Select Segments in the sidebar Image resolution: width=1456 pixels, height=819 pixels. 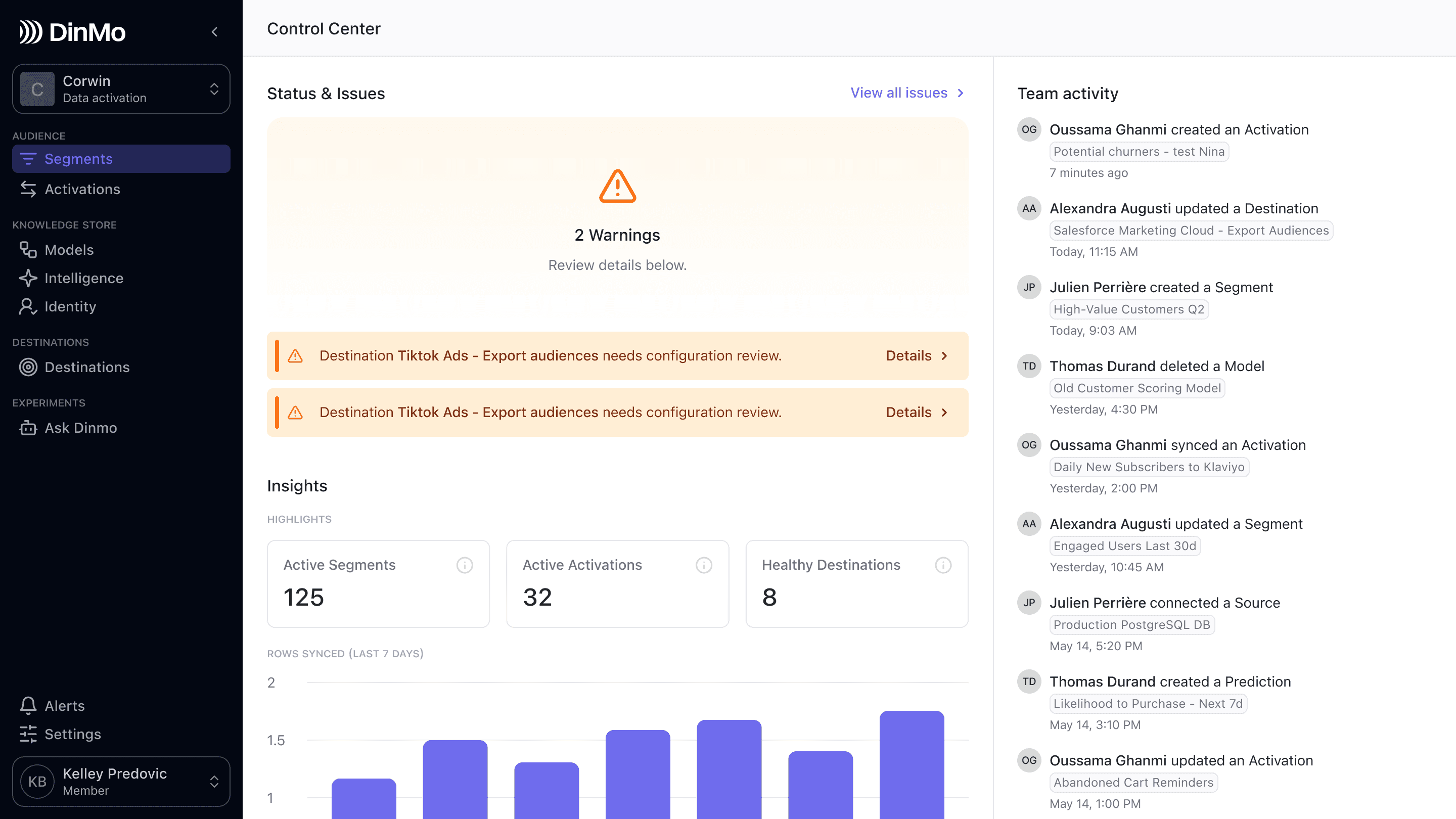pos(78,159)
